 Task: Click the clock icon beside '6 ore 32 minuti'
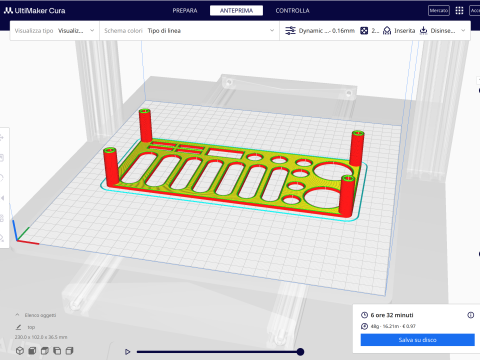tap(364, 315)
